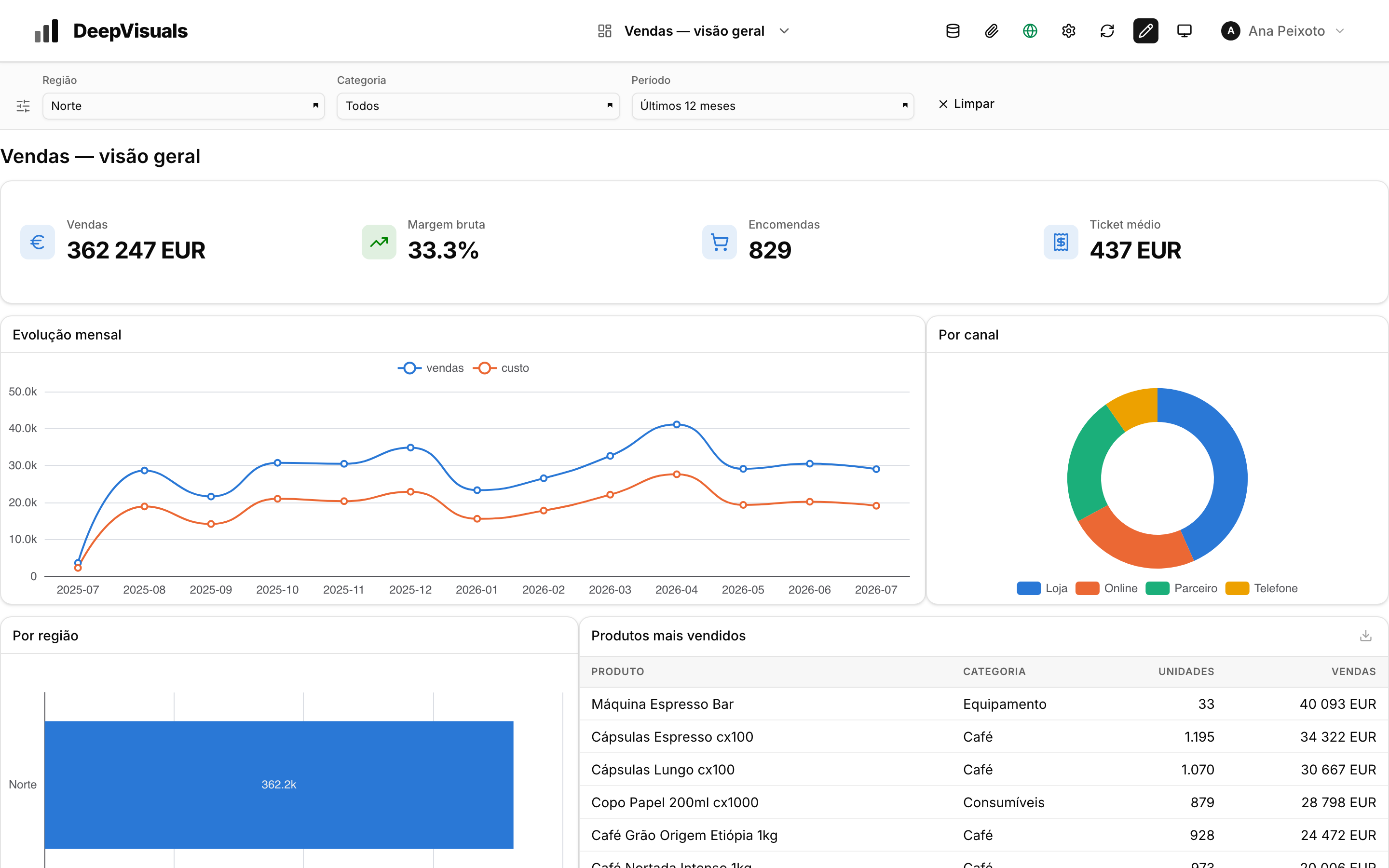The width and height of the screenshot is (1389, 868).
Task: Click the dashboard grid icon beside title
Action: pos(604,31)
